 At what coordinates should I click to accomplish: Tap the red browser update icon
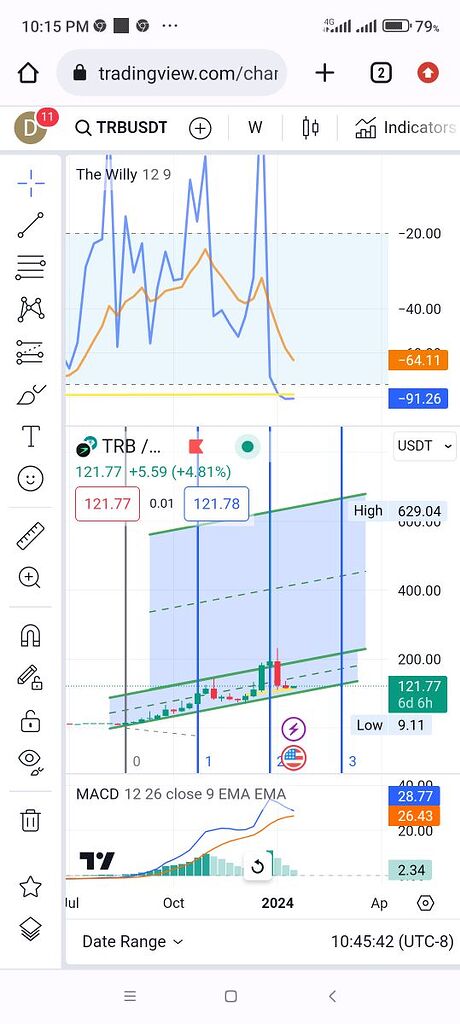(x=428, y=73)
